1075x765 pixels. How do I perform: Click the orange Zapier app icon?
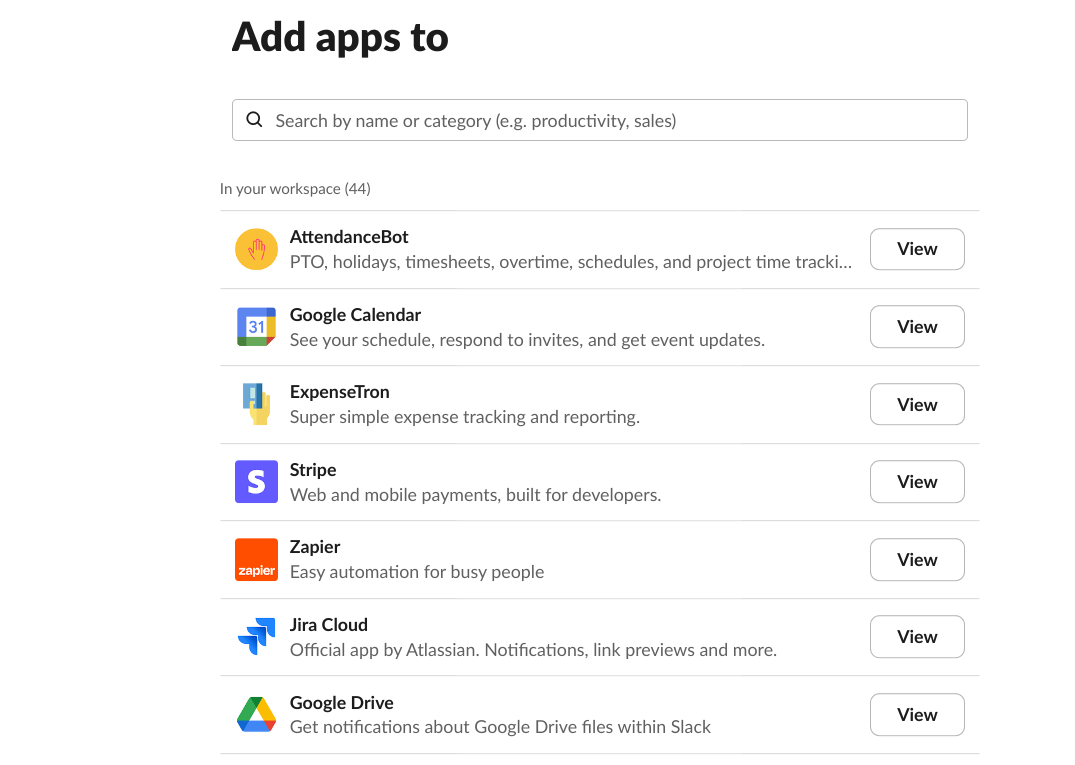tap(256, 560)
